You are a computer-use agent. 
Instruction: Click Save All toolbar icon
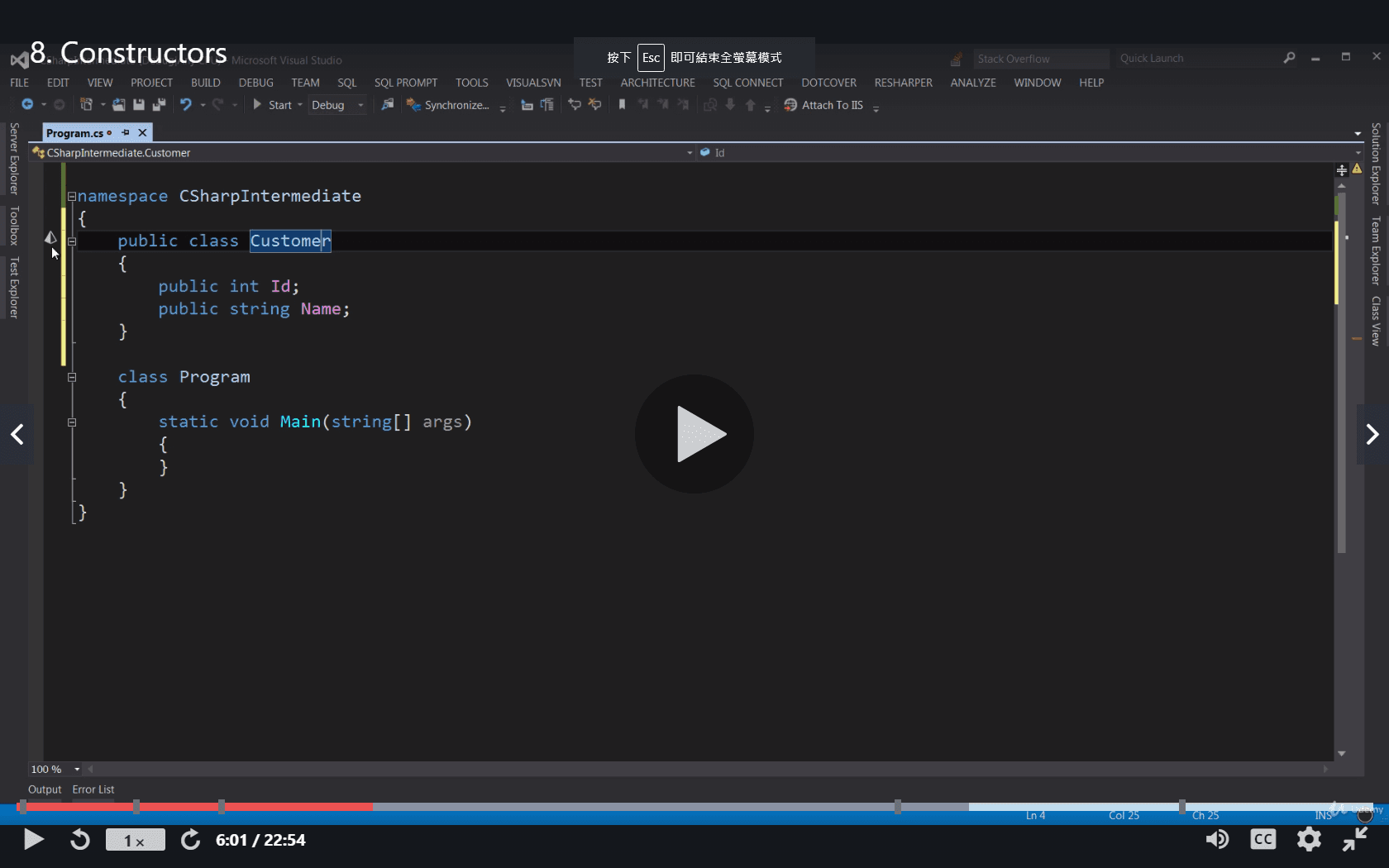159,105
